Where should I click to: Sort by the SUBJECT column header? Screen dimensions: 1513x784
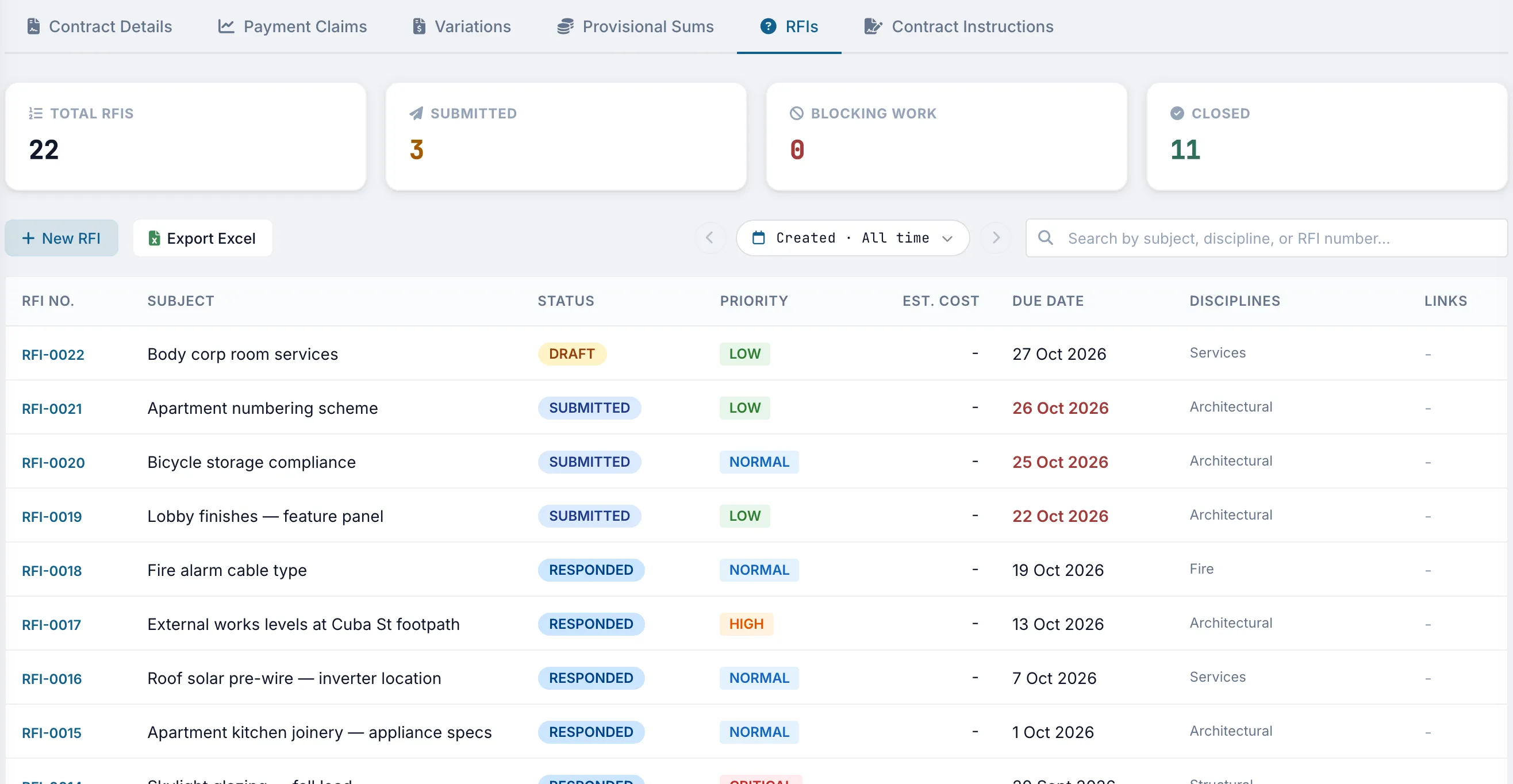[x=181, y=301]
